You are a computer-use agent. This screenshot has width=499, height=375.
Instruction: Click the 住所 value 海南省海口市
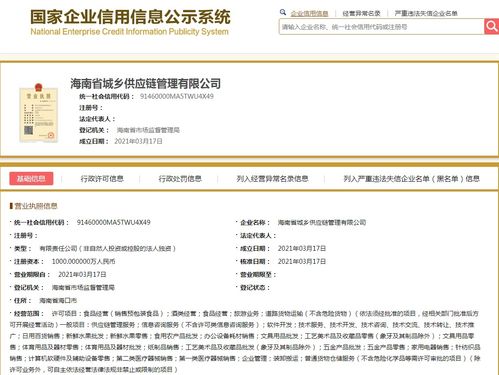coord(58,300)
